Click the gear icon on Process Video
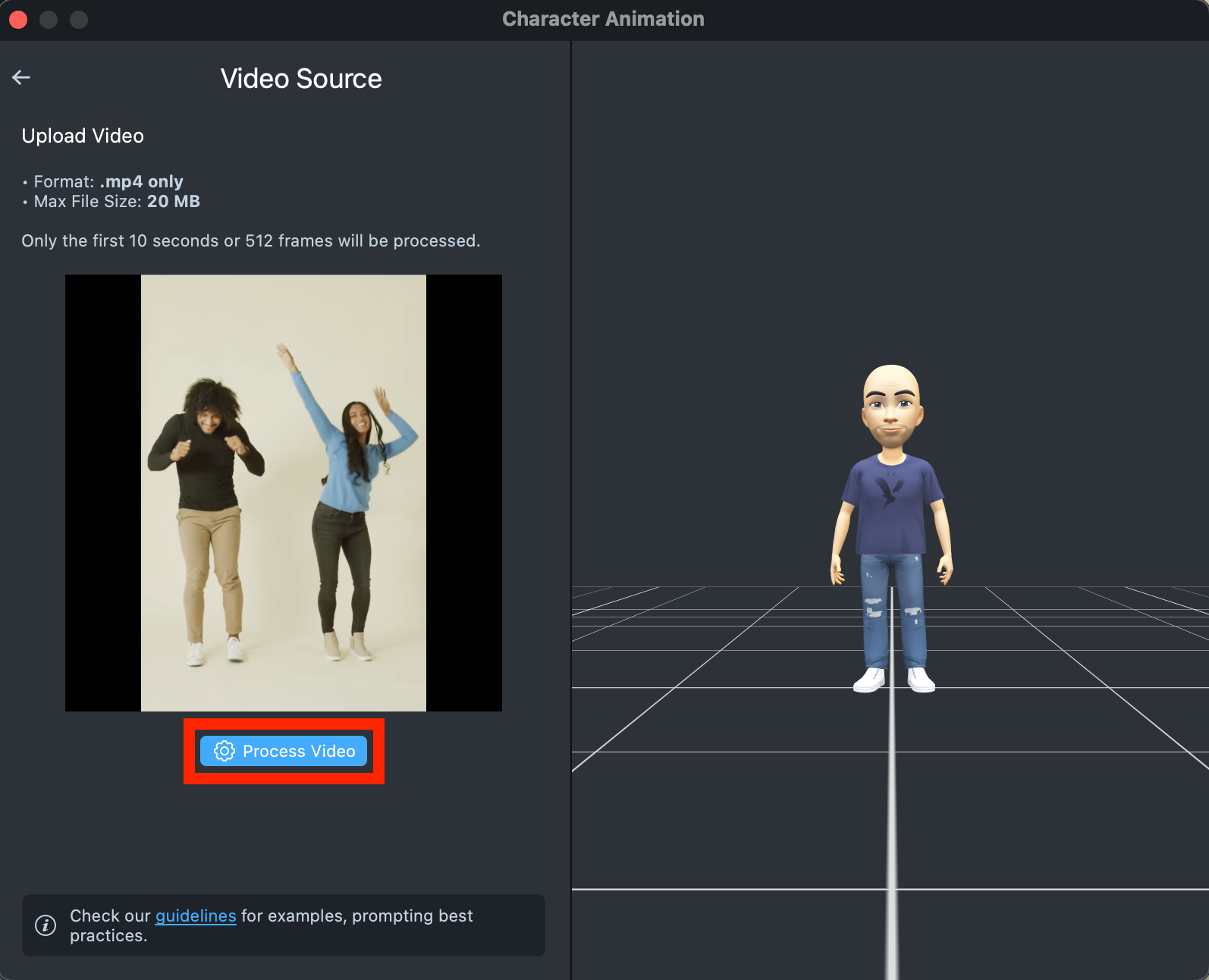Screen dimensions: 1209x980 [x=224, y=751]
